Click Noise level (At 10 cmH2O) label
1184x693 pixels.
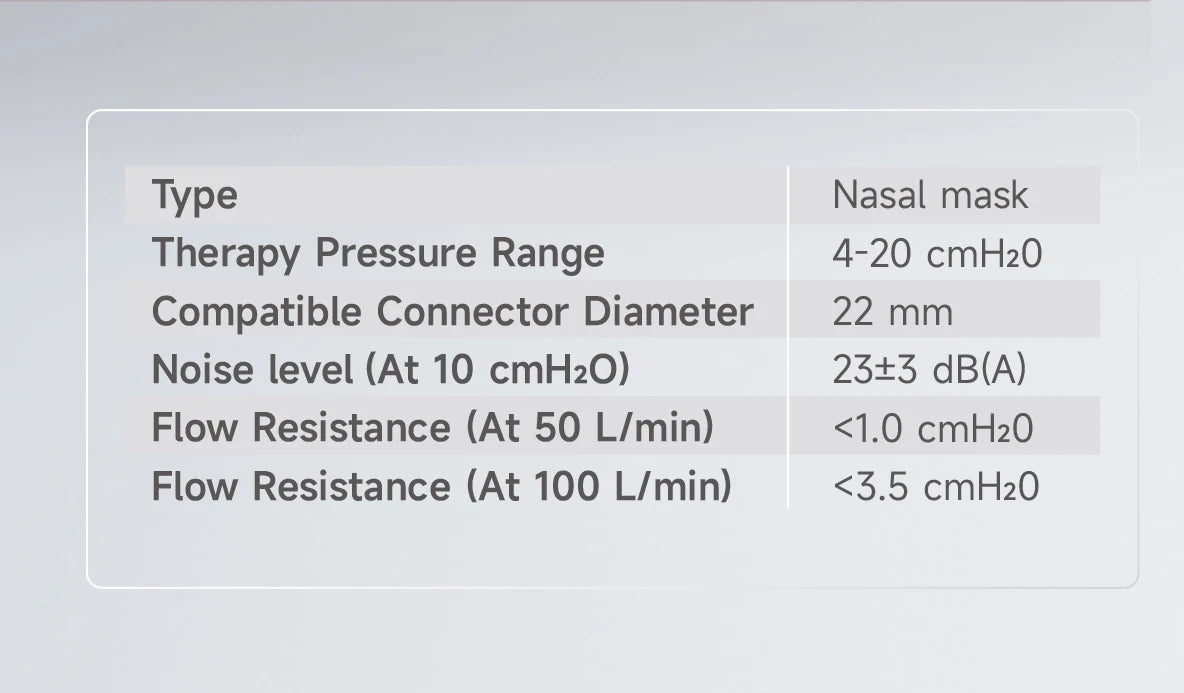click(390, 370)
